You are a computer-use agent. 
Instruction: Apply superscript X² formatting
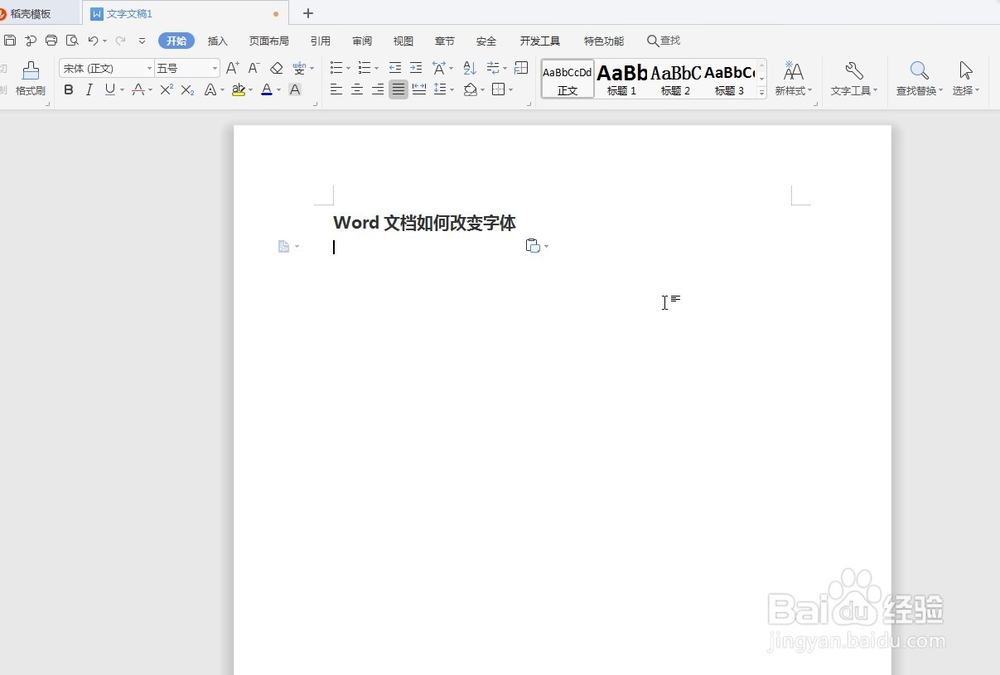(x=166, y=90)
